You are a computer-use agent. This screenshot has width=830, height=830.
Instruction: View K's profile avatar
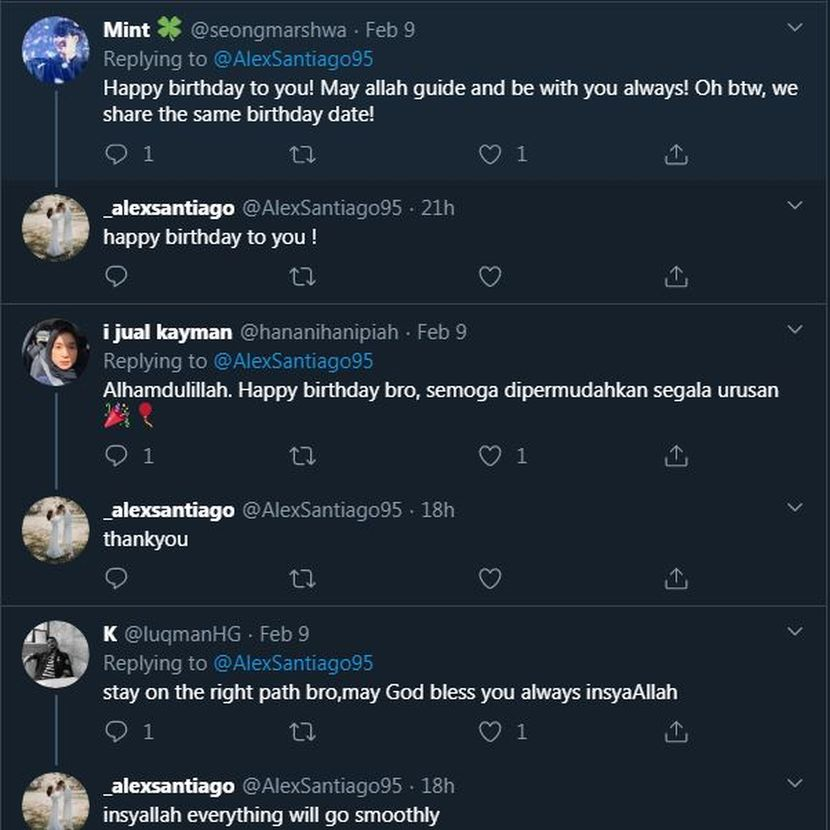point(55,654)
